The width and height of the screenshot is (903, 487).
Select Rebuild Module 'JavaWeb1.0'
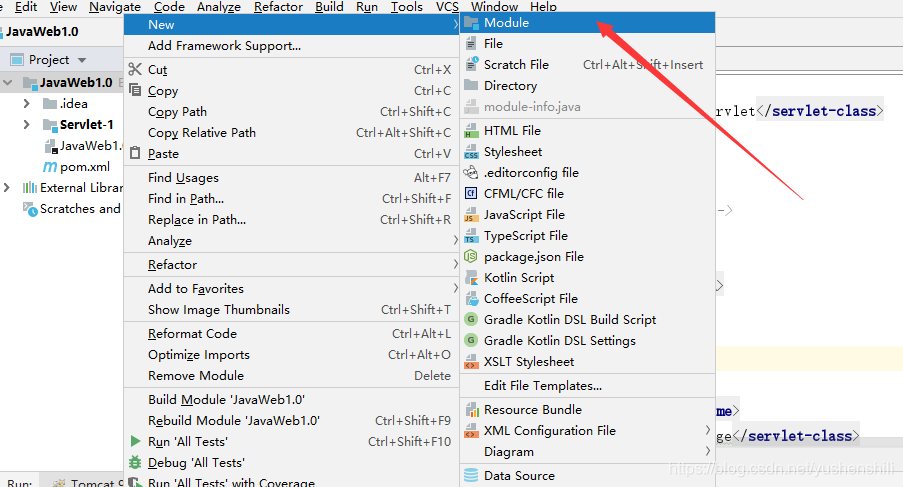pos(291,421)
